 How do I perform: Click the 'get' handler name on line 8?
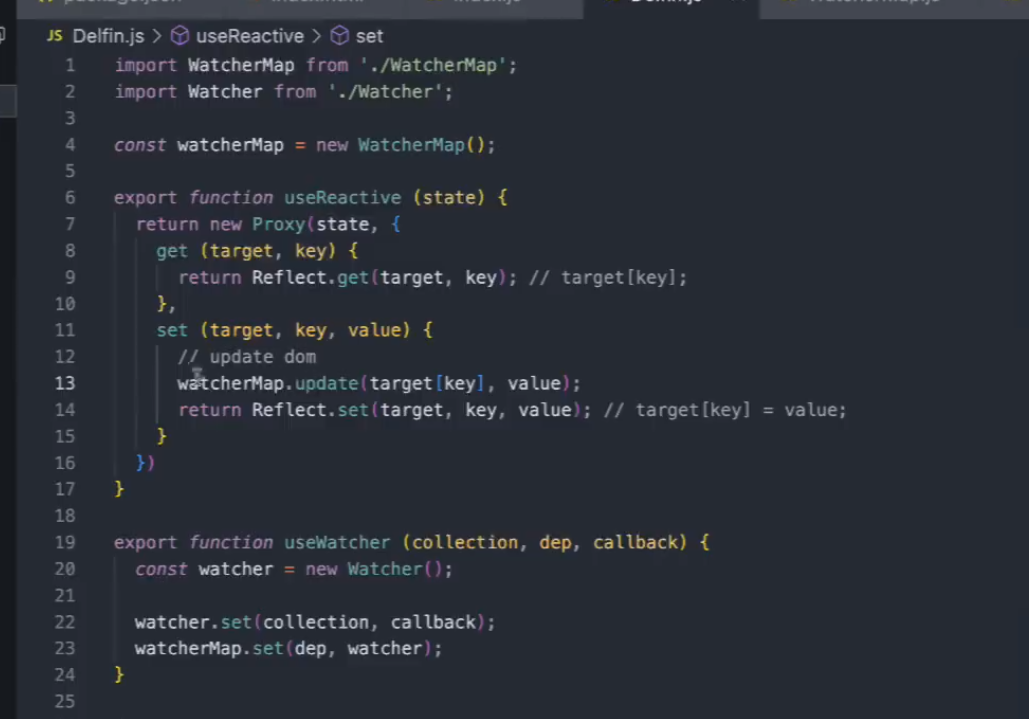[172, 251]
